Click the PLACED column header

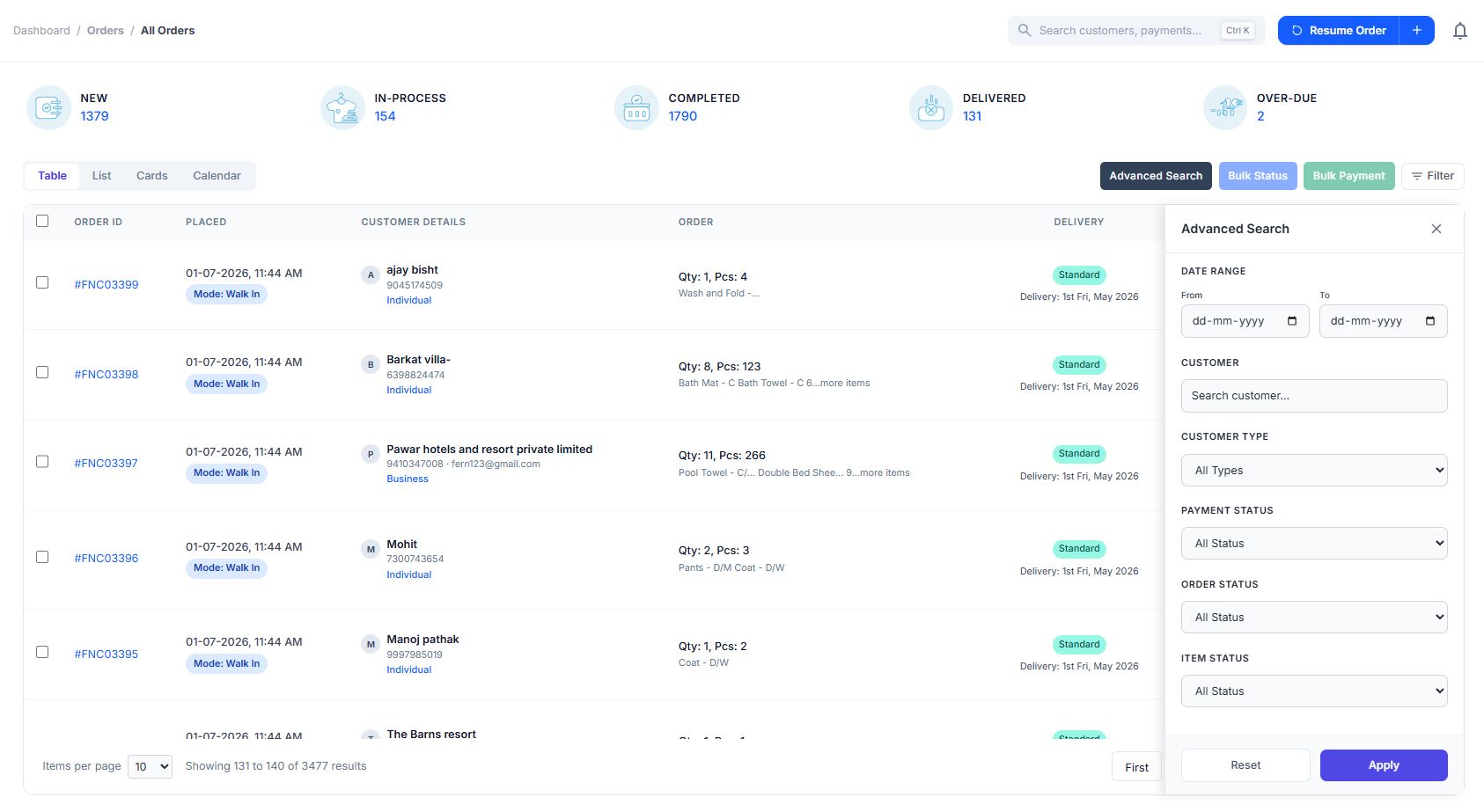206,222
